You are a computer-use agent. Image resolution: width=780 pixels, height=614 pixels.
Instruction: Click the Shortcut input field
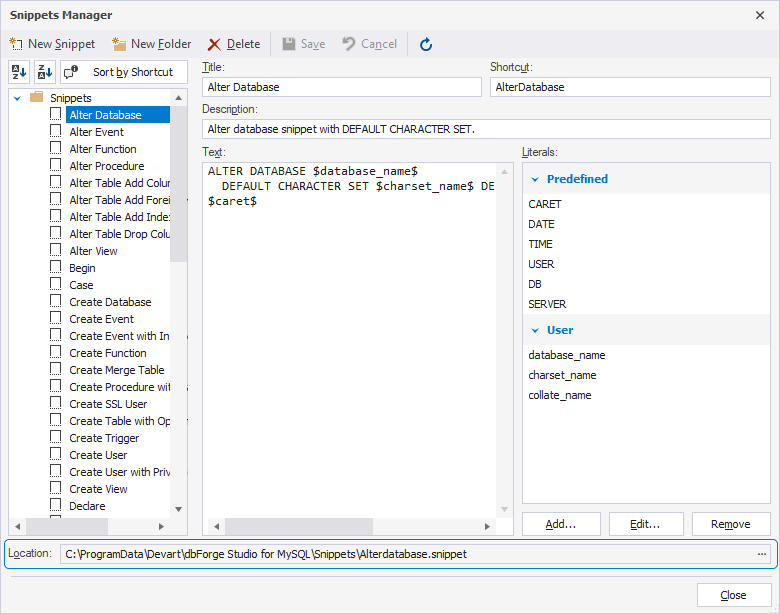630,87
